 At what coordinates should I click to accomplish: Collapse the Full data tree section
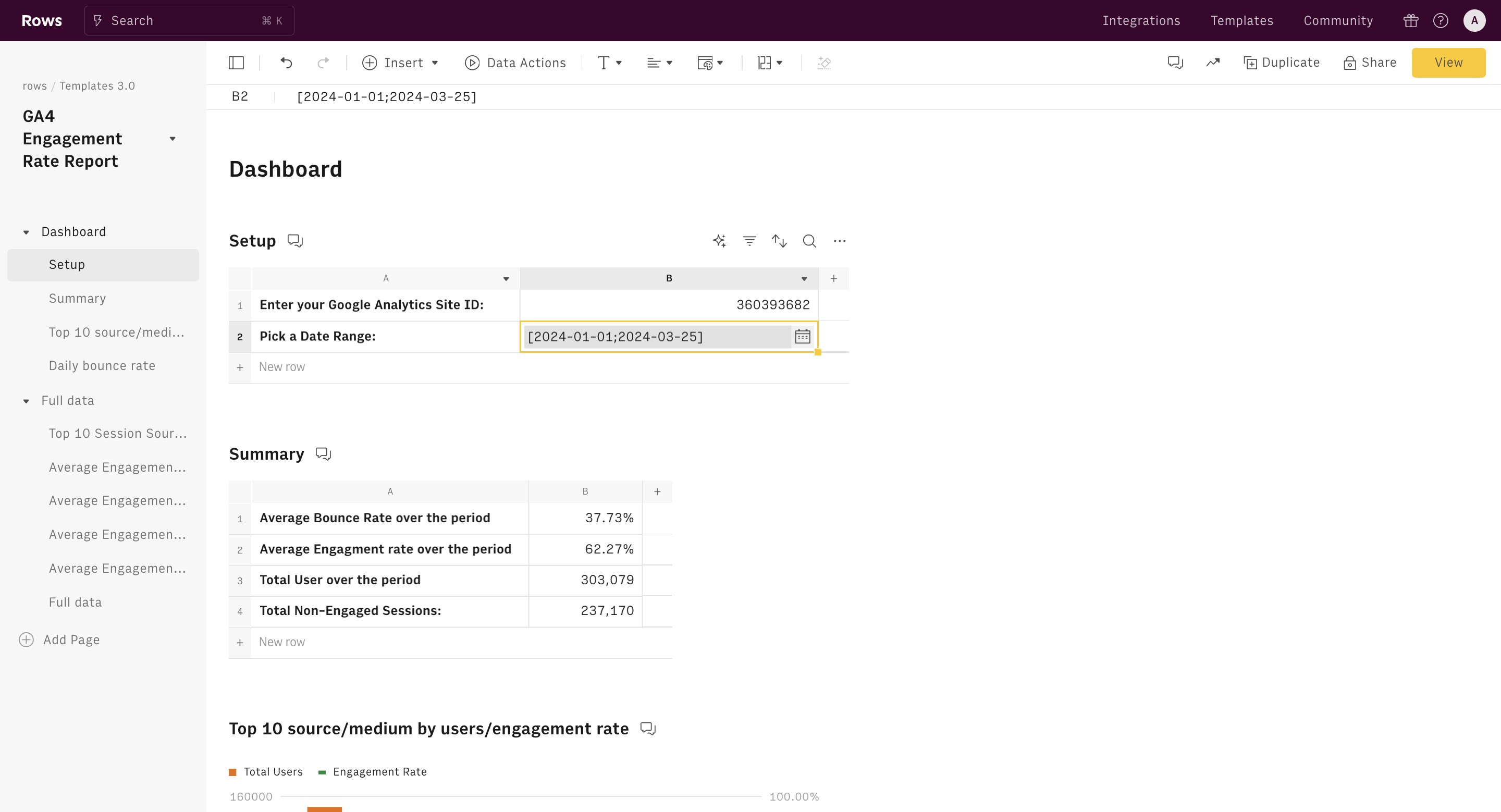(x=26, y=401)
